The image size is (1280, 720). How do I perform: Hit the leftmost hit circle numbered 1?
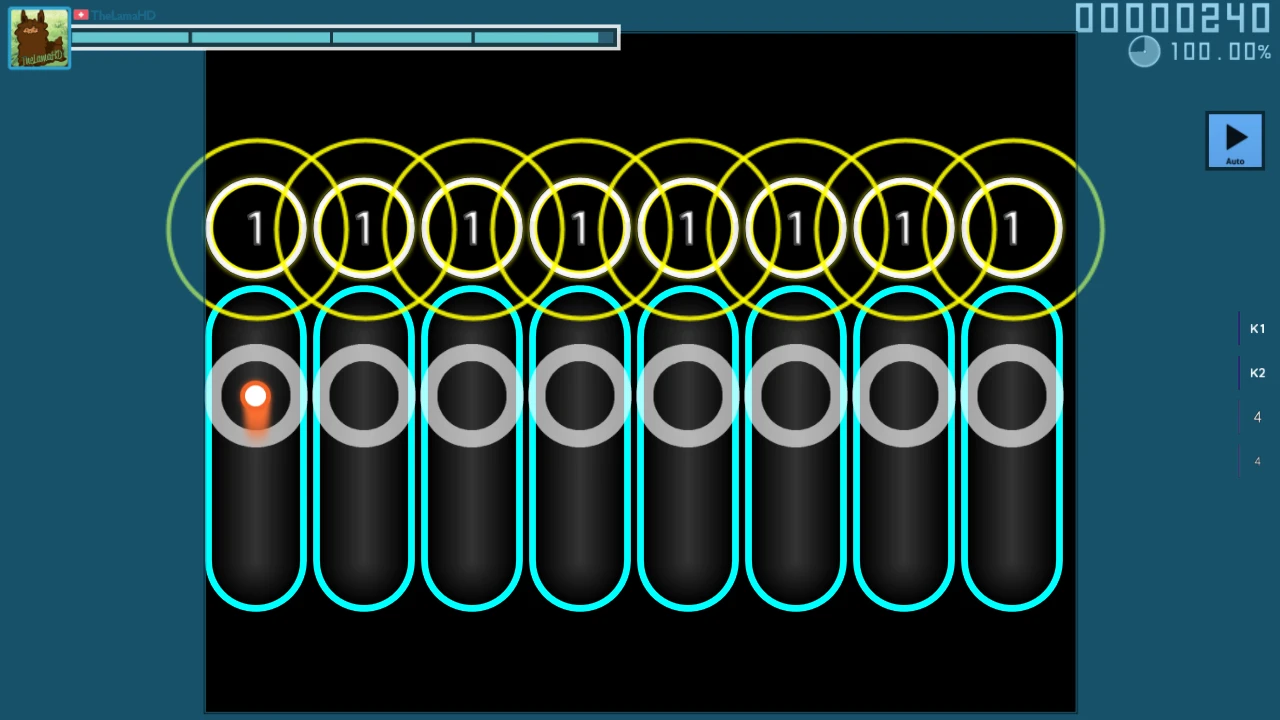pyautogui.click(x=255, y=229)
